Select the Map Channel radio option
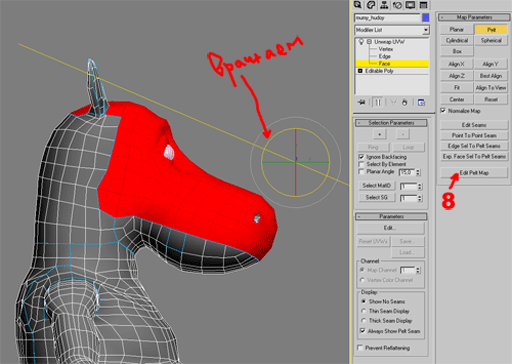This screenshot has width=512, height=364. pyautogui.click(x=362, y=270)
